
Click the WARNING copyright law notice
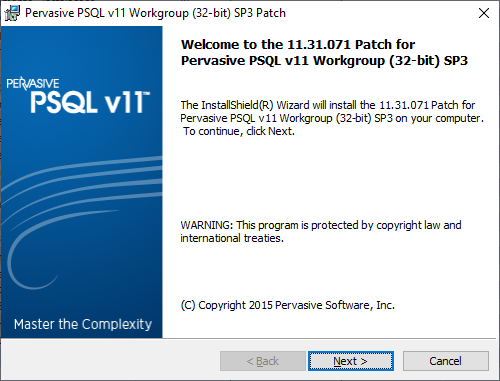tap(321, 231)
